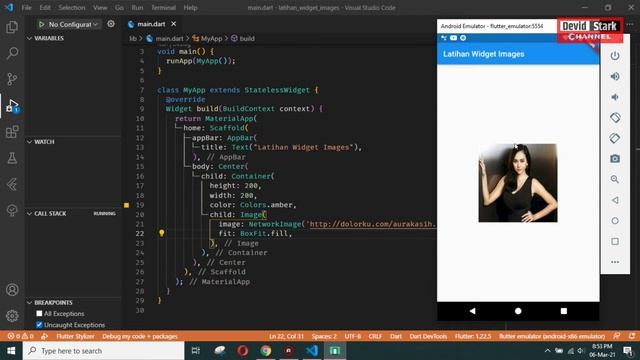The width and height of the screenshot is (640, 360).
Task: Open the Explorer view in activity bar
Action: (x=12, y=27)
